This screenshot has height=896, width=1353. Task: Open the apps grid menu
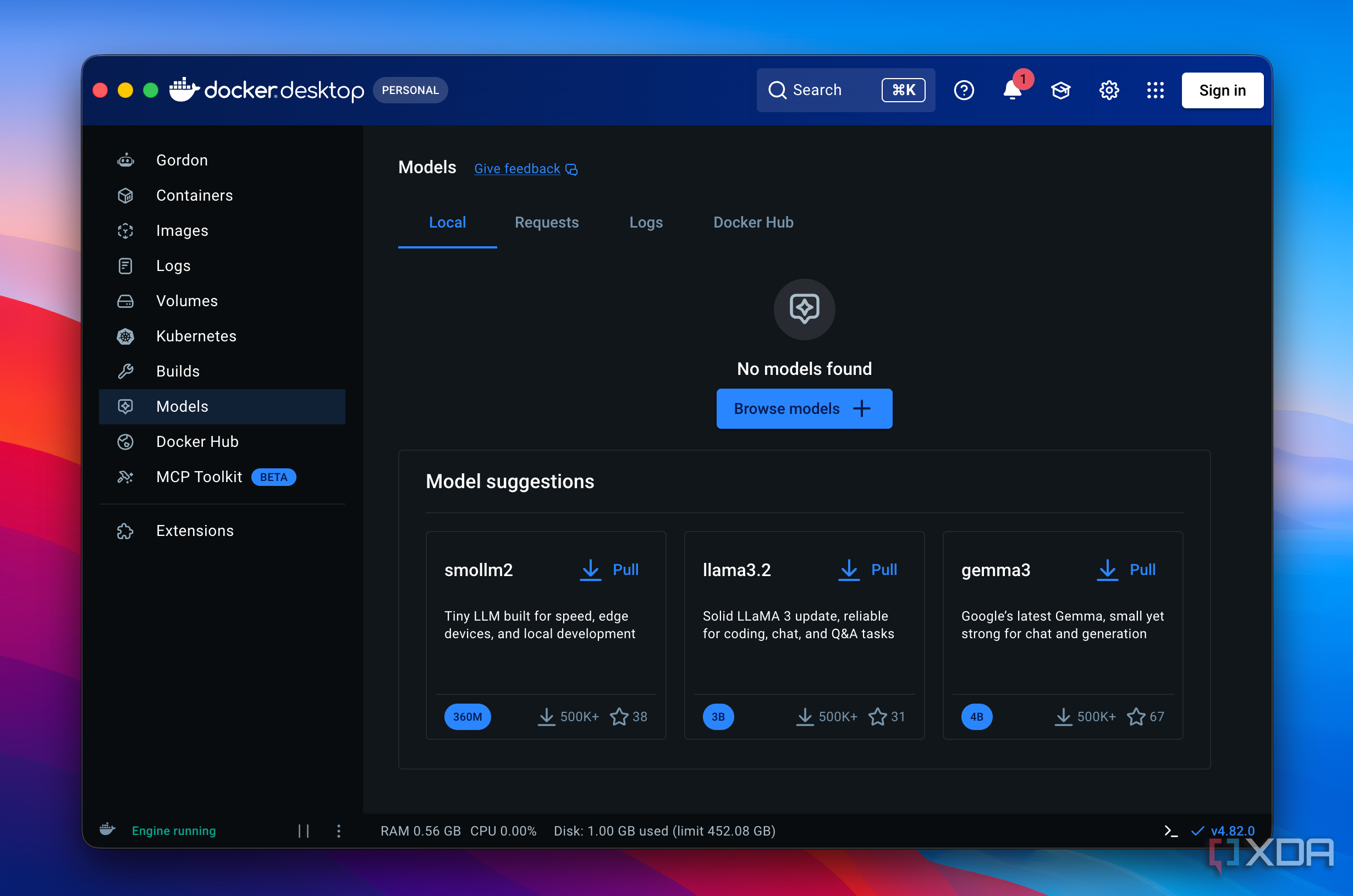point(1154,90)
